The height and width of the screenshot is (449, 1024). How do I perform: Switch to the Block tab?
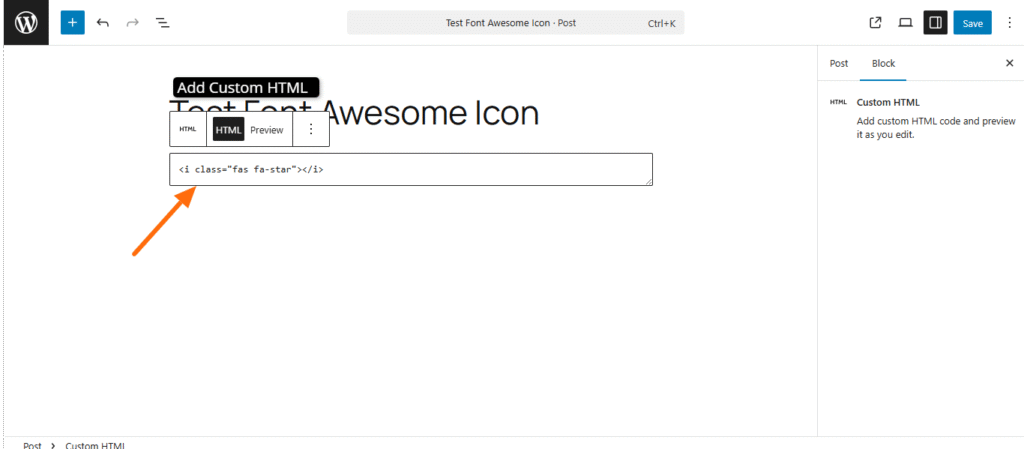pyautogui.click(x=883, y=63)
